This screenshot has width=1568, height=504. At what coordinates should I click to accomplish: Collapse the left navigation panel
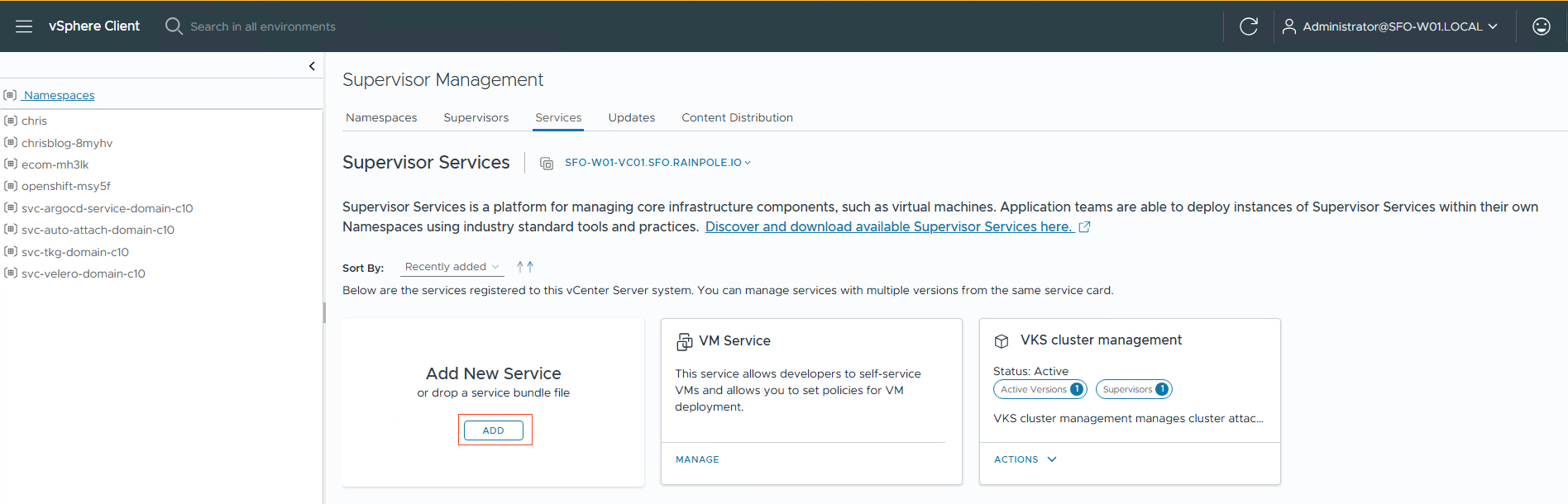312,66
